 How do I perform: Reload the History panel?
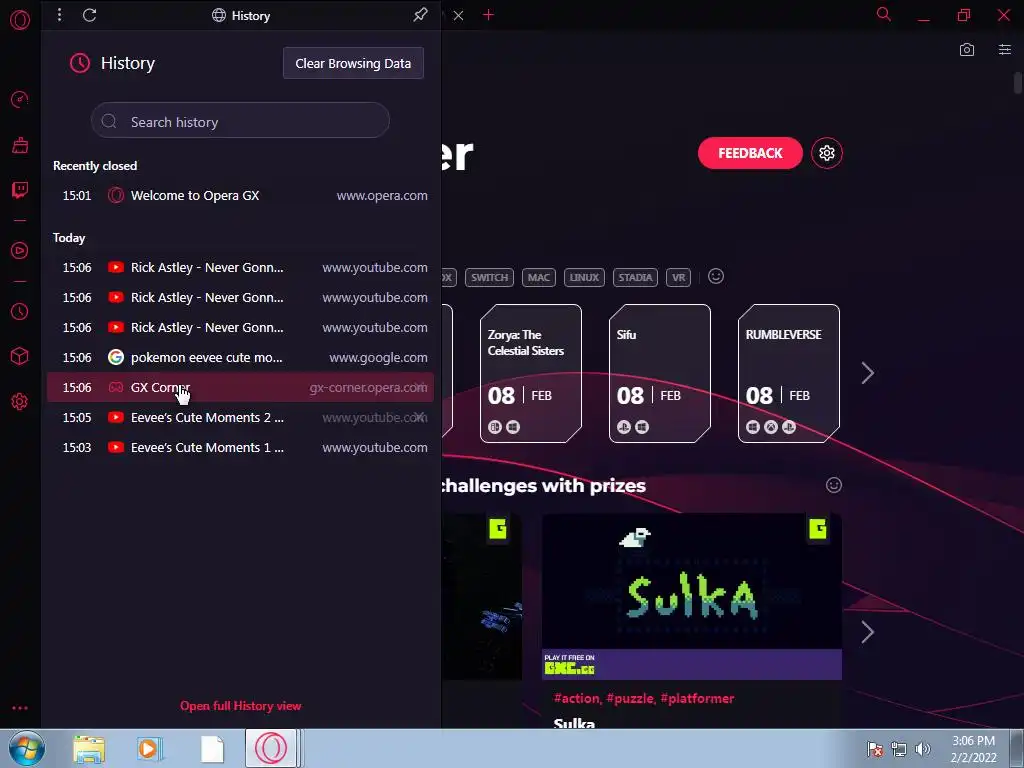tap(89, 15)
